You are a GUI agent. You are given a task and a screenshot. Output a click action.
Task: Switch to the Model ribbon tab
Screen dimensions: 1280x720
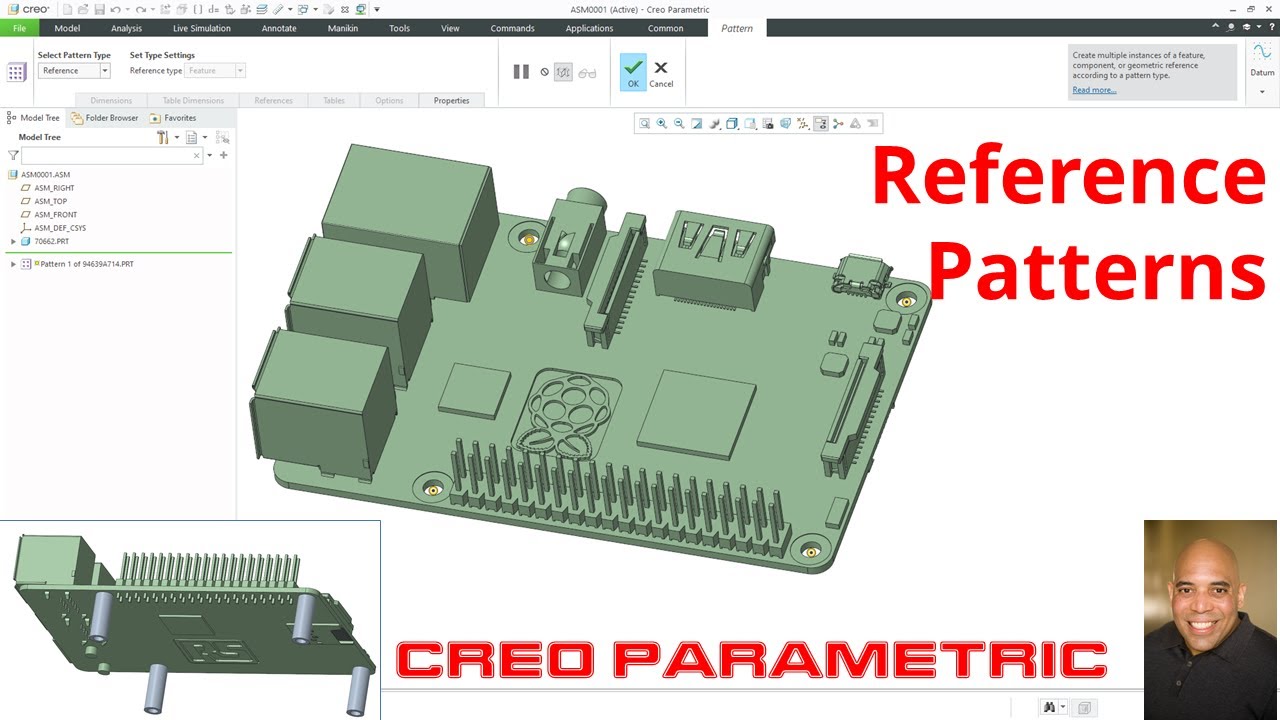(x=67, y=28)
